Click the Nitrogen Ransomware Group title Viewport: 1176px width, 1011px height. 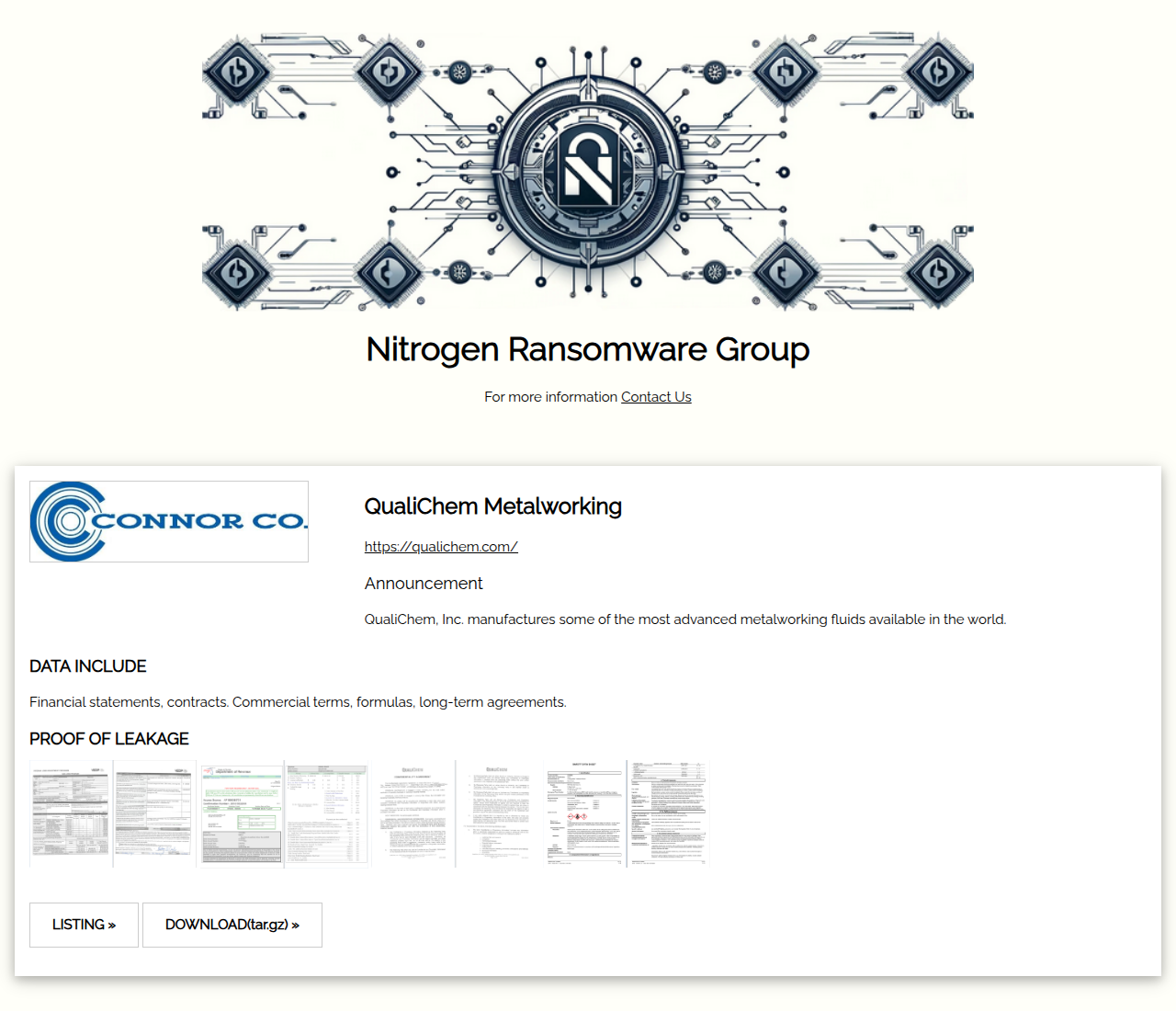588,349
